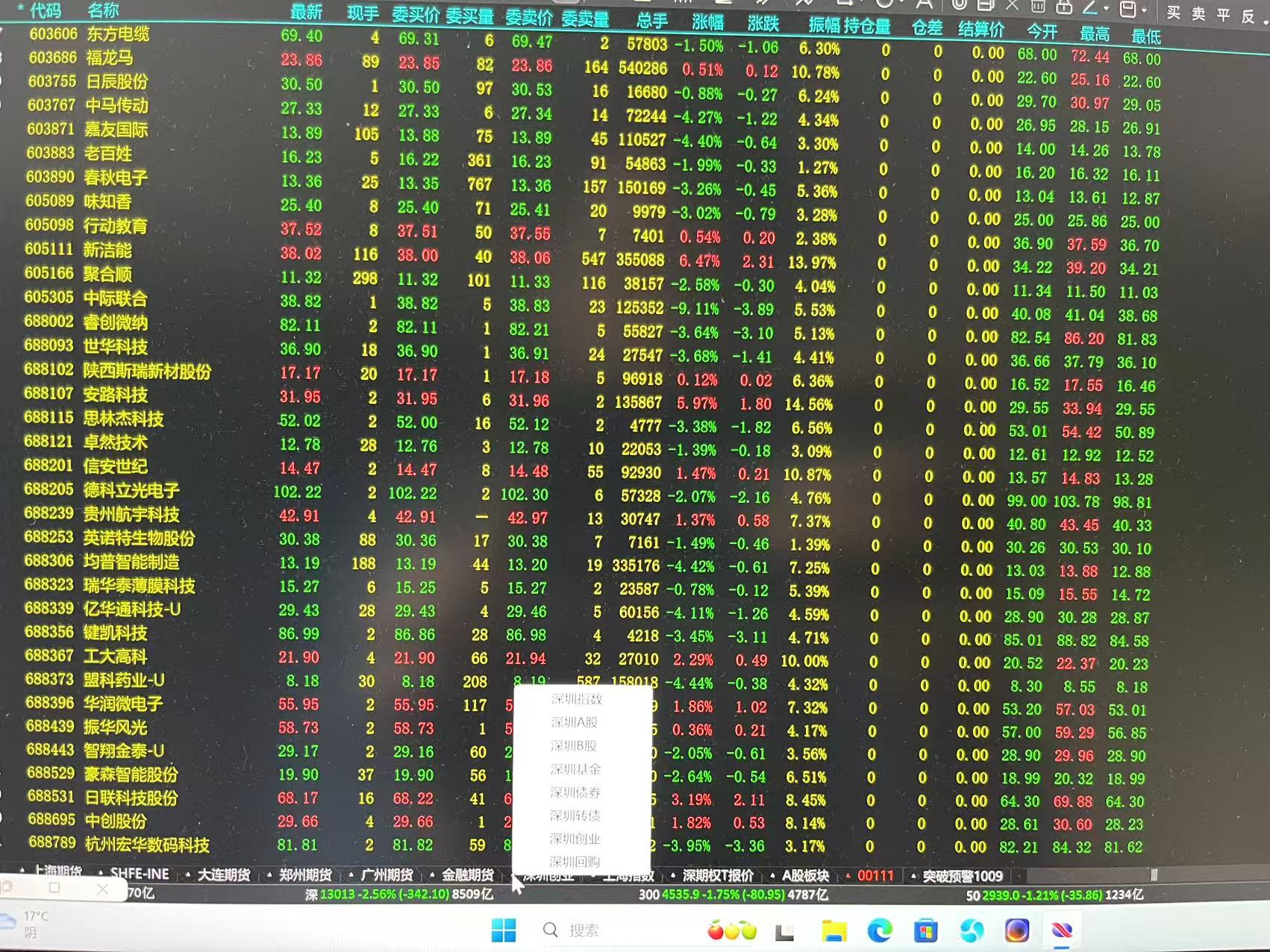Select the line drawing pen tool

1090,7
